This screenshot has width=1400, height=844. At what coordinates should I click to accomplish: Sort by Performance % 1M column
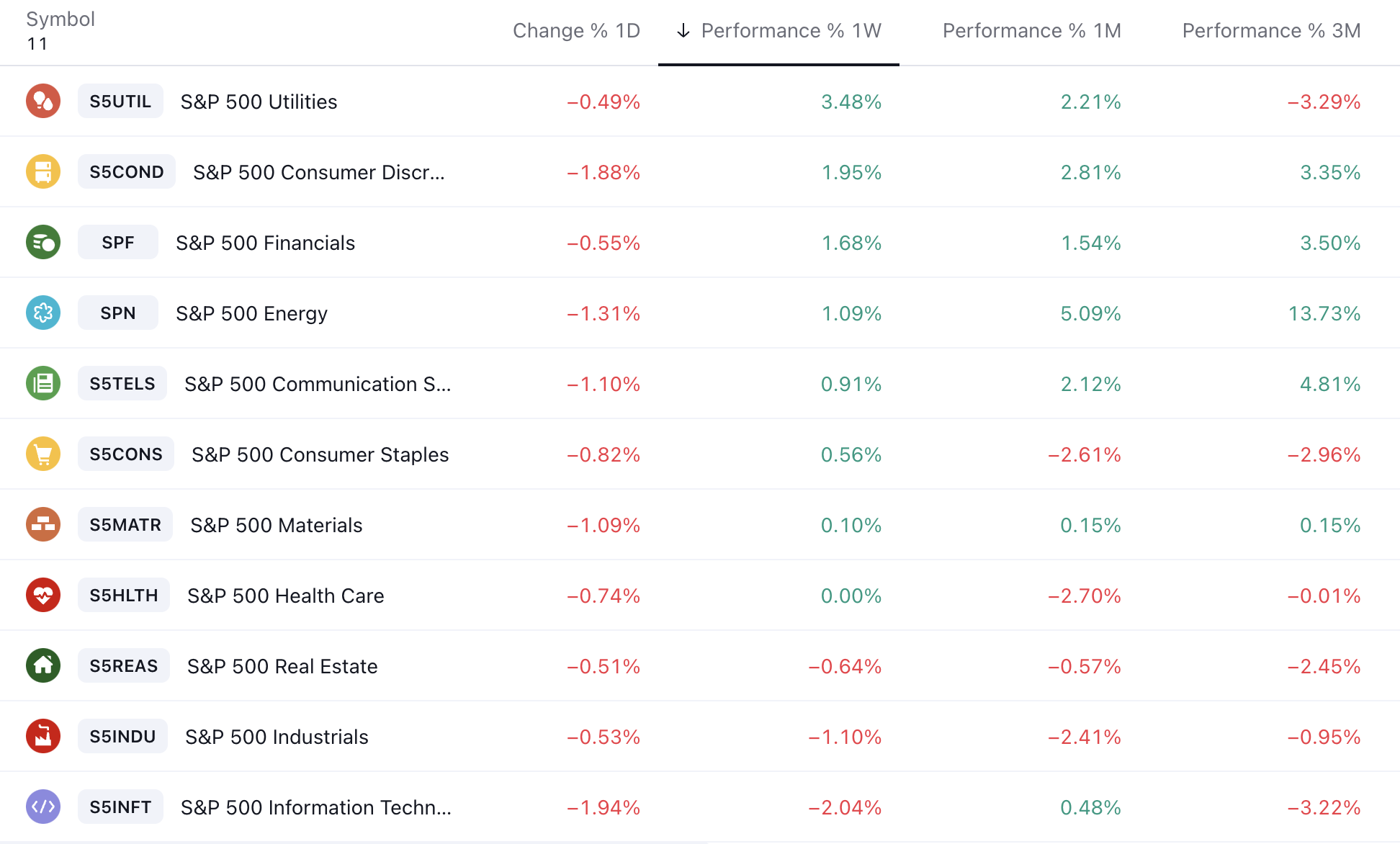tap(1031, 31)
